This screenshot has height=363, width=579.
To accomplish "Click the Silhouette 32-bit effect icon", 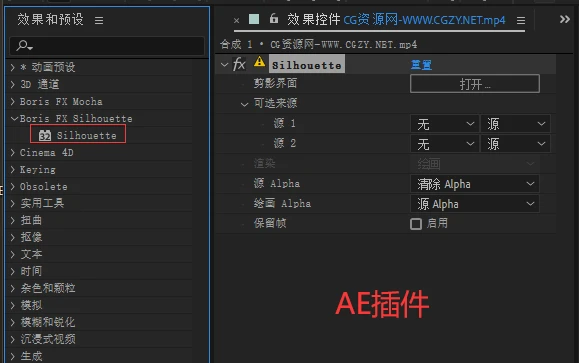I will [x=45, y=136].
